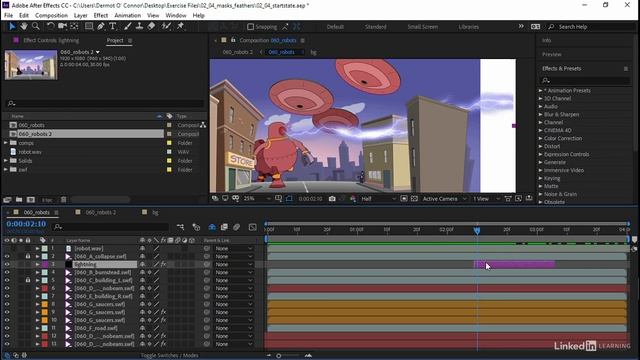Open the 25% magnification dropdown

[257, 199]
